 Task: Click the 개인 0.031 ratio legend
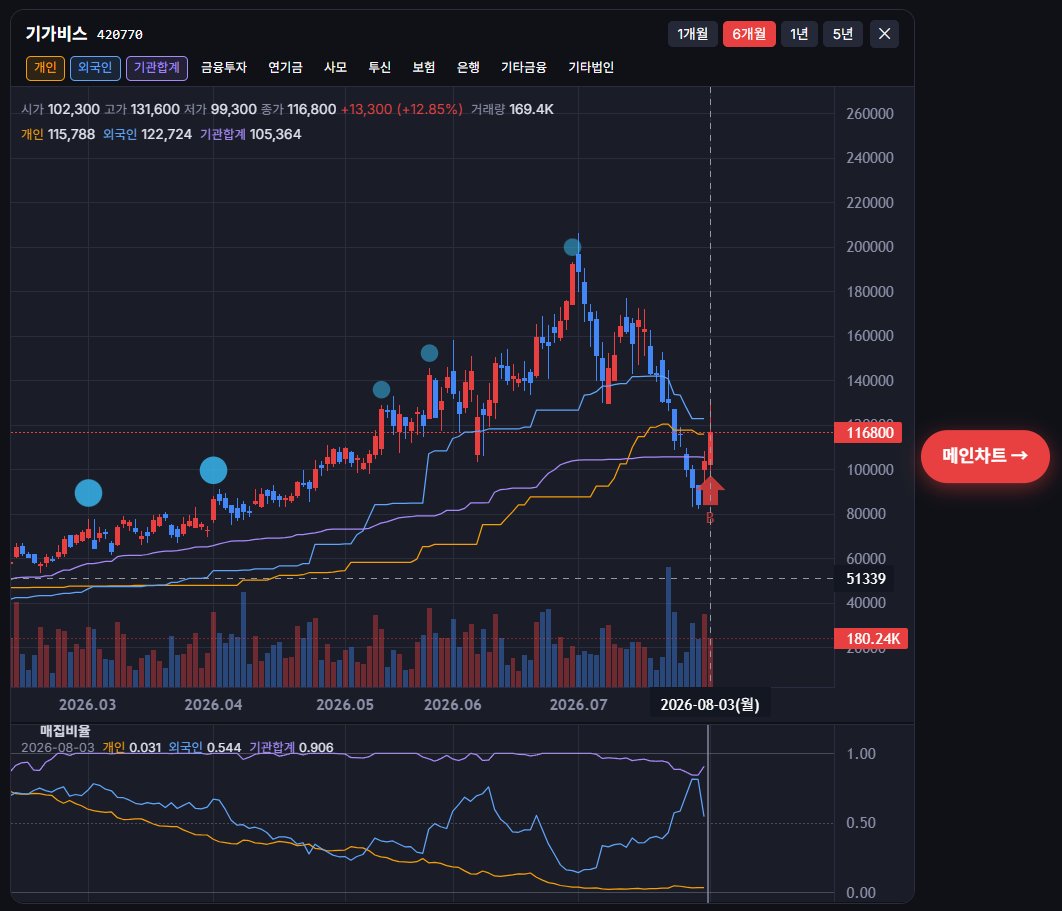coord(131,748)
